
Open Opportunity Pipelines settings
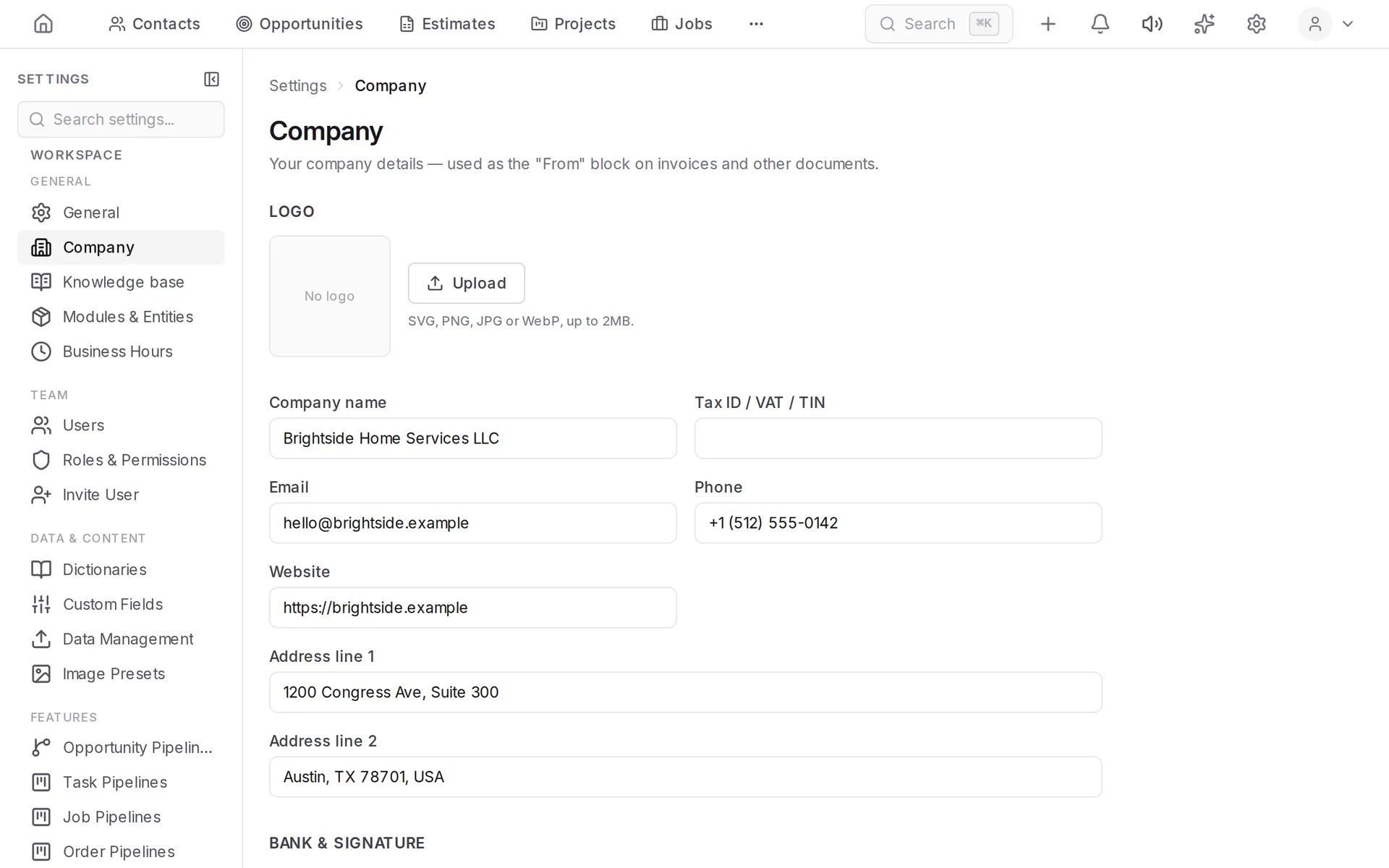pos(121,747)
